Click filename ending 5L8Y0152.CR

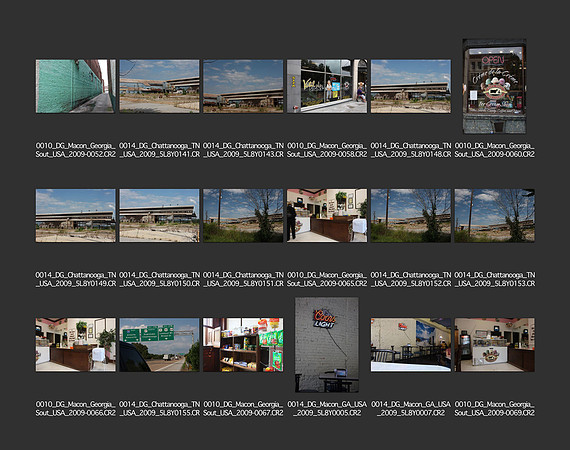[x=411, y=279]
